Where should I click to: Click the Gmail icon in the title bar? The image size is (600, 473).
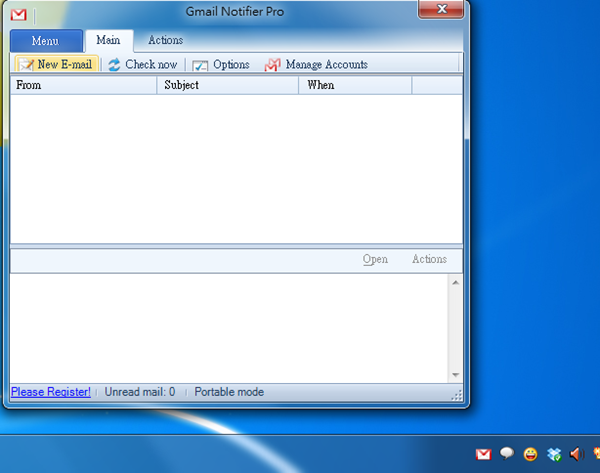(18, 13)
